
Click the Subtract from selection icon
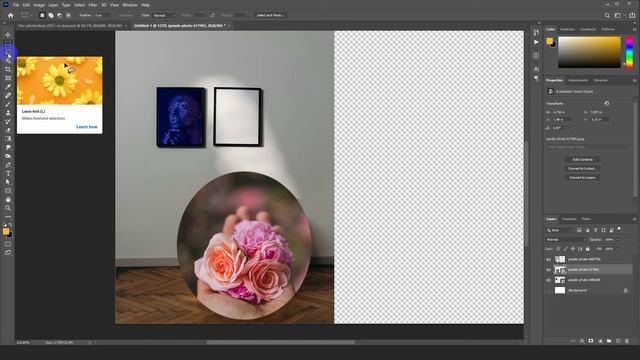coord(60,16)
